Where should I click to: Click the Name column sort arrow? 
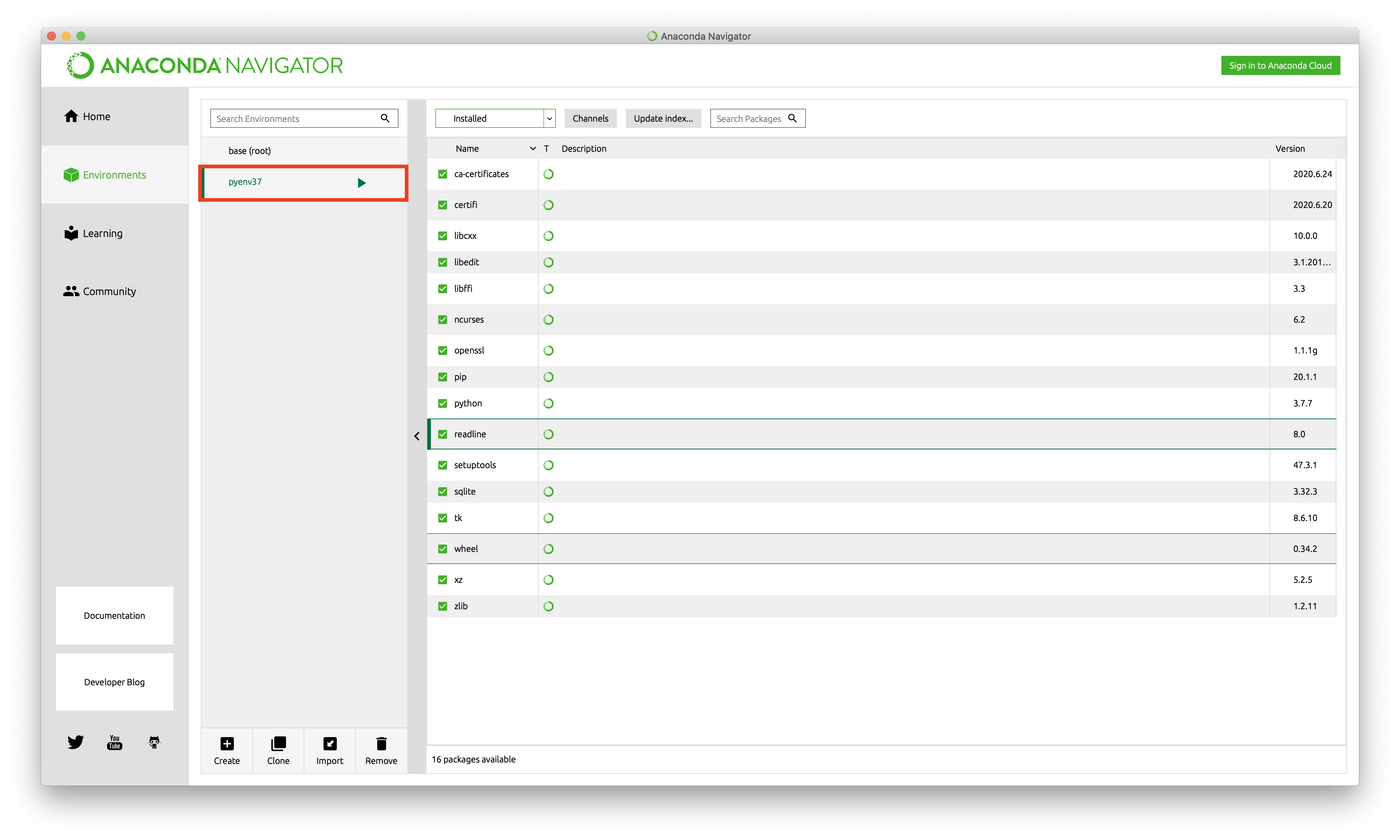coord(533,149)
